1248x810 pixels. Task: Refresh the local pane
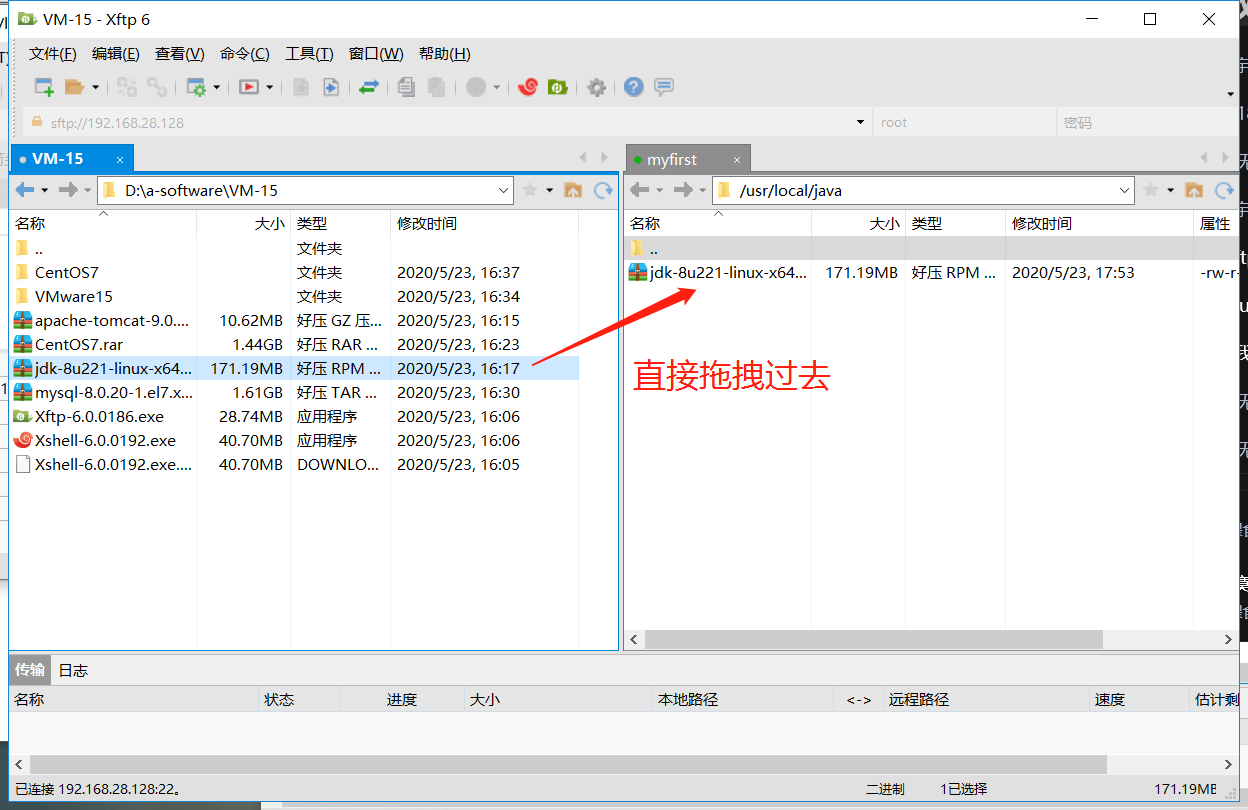click(603, 190)
